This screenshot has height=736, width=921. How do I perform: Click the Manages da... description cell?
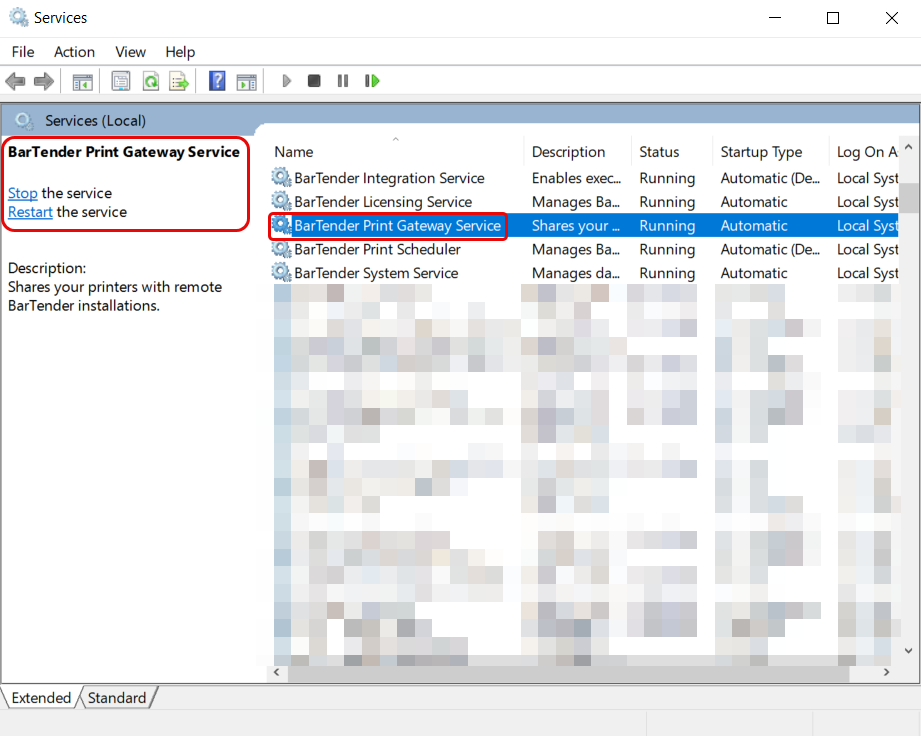576,273
